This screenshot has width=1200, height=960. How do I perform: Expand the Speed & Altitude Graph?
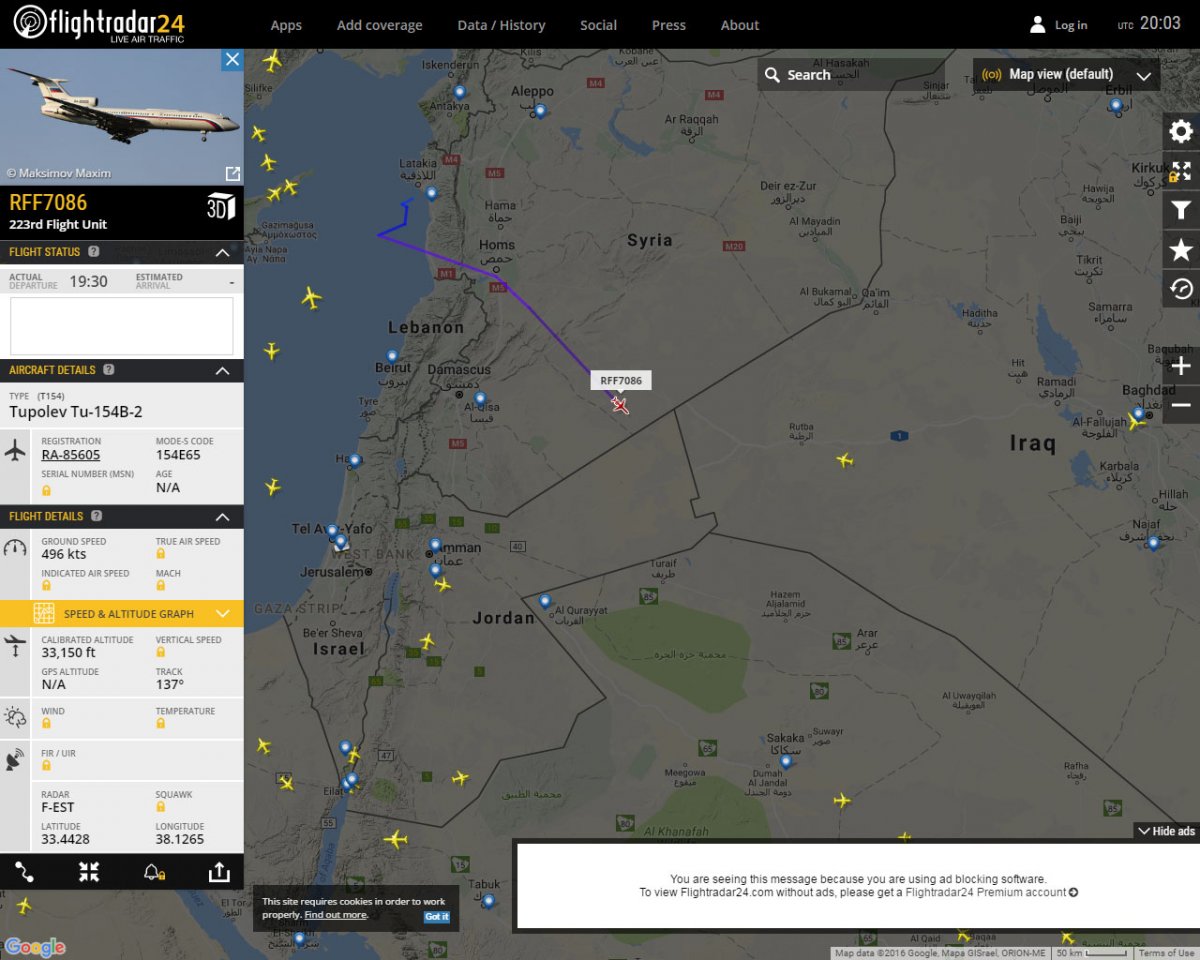point(122,613)
